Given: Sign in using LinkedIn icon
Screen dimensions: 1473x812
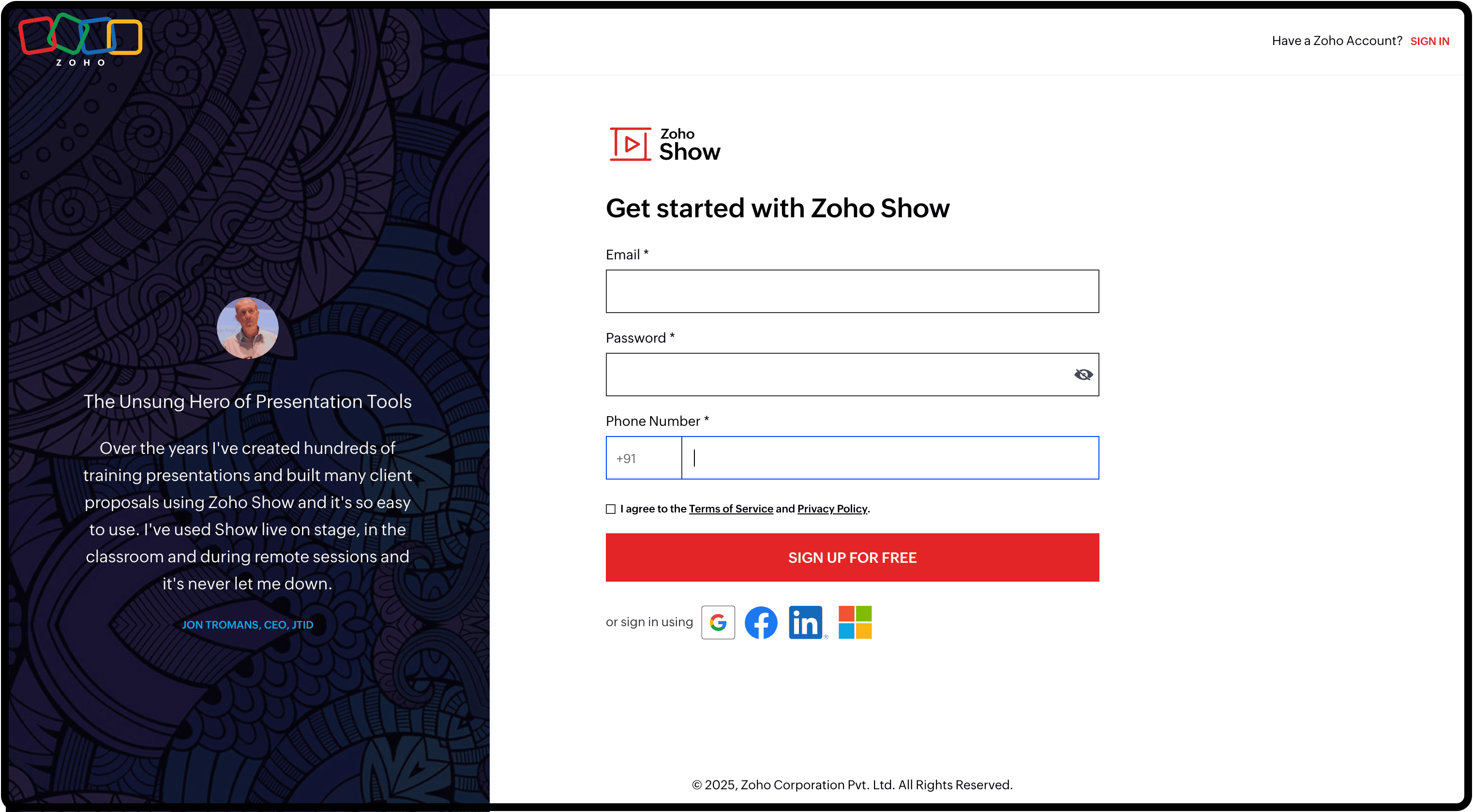Looking at the screenshot, I should (x=806, y=622).
